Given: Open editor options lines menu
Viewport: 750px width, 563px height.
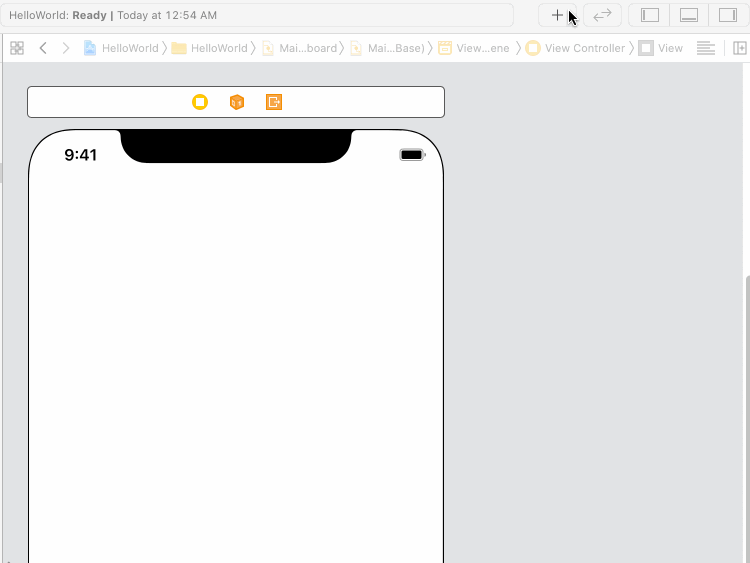Looking at the screenshot, I should [706, 48].
